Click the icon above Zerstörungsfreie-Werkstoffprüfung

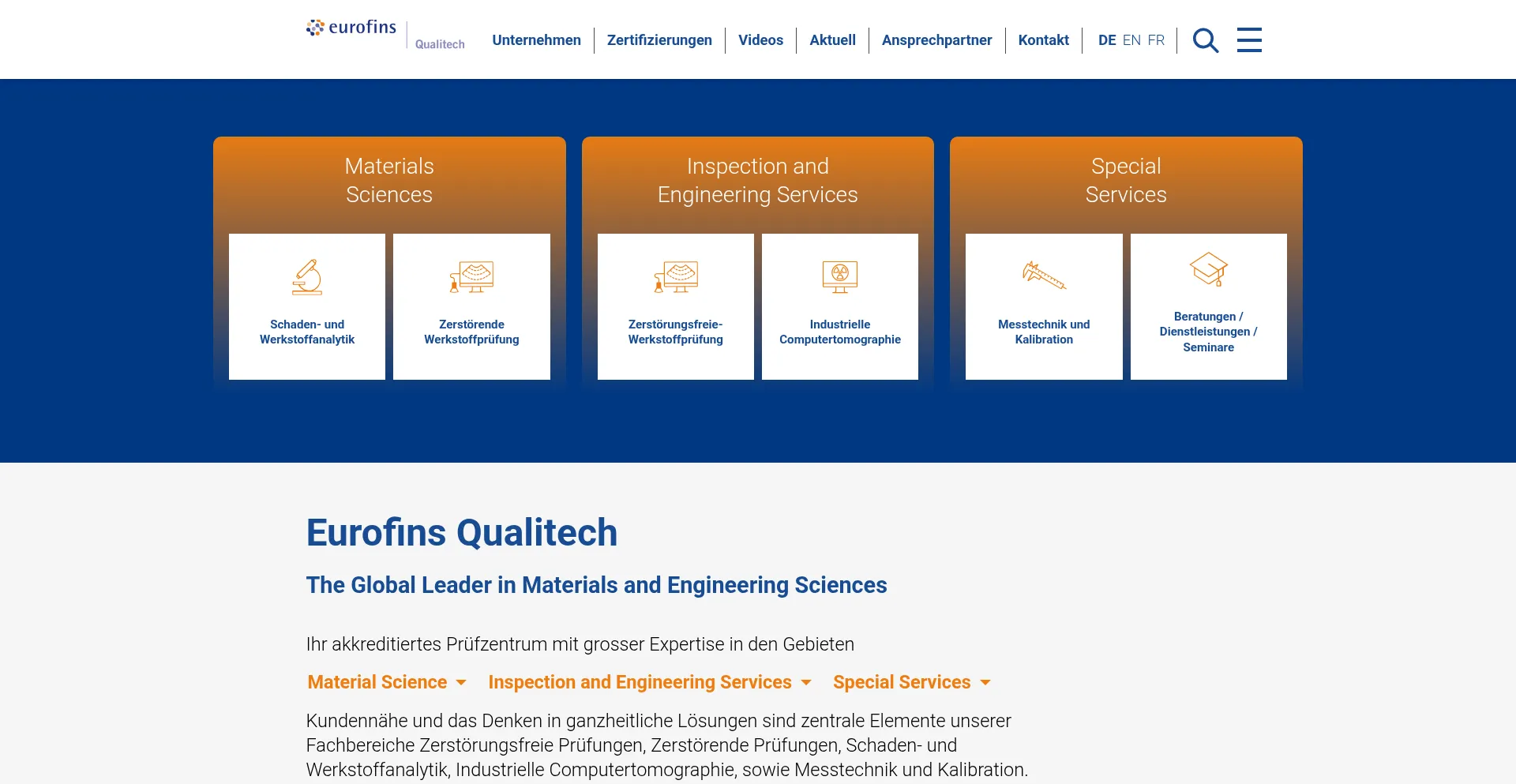click(x=676, y=277)
